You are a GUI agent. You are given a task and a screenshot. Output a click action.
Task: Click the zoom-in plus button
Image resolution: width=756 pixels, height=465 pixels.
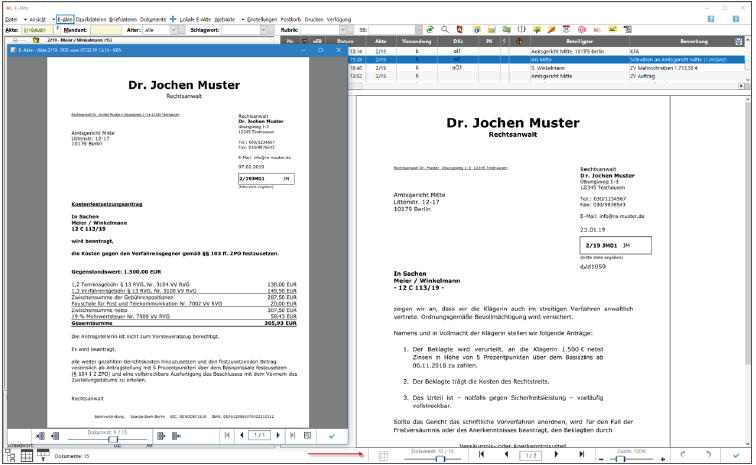[x=662, y=458]
